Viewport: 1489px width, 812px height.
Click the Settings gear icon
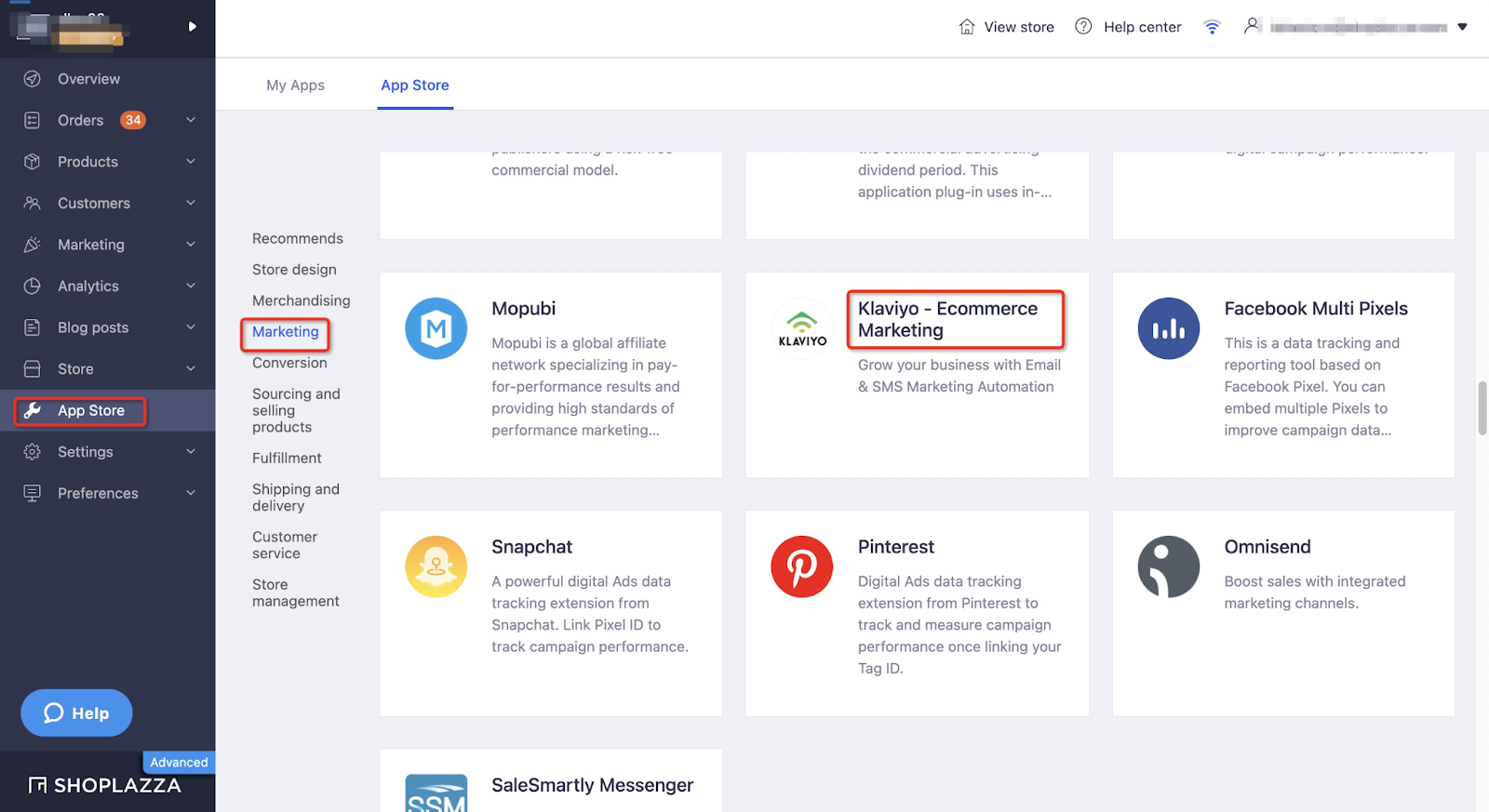(x=33, y=452)
